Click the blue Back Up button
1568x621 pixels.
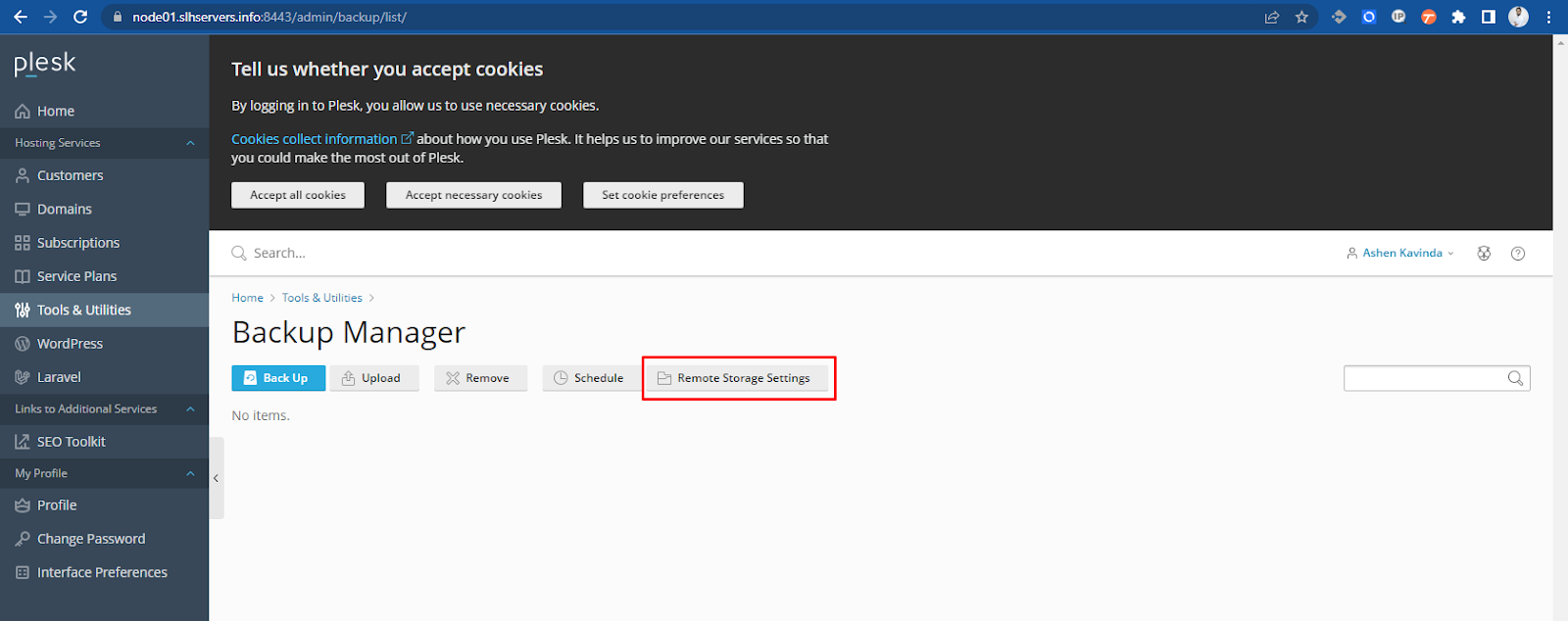click(x=277, y=378)
